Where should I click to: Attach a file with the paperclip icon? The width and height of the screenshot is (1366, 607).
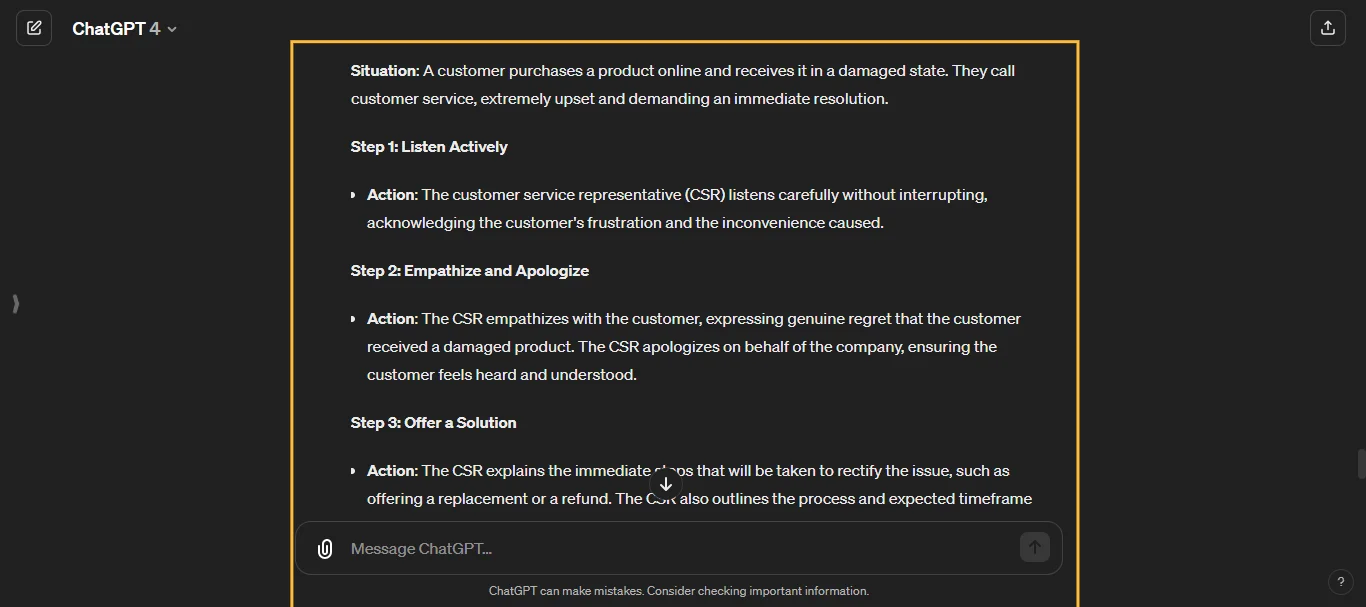click(x=325, y=548)
